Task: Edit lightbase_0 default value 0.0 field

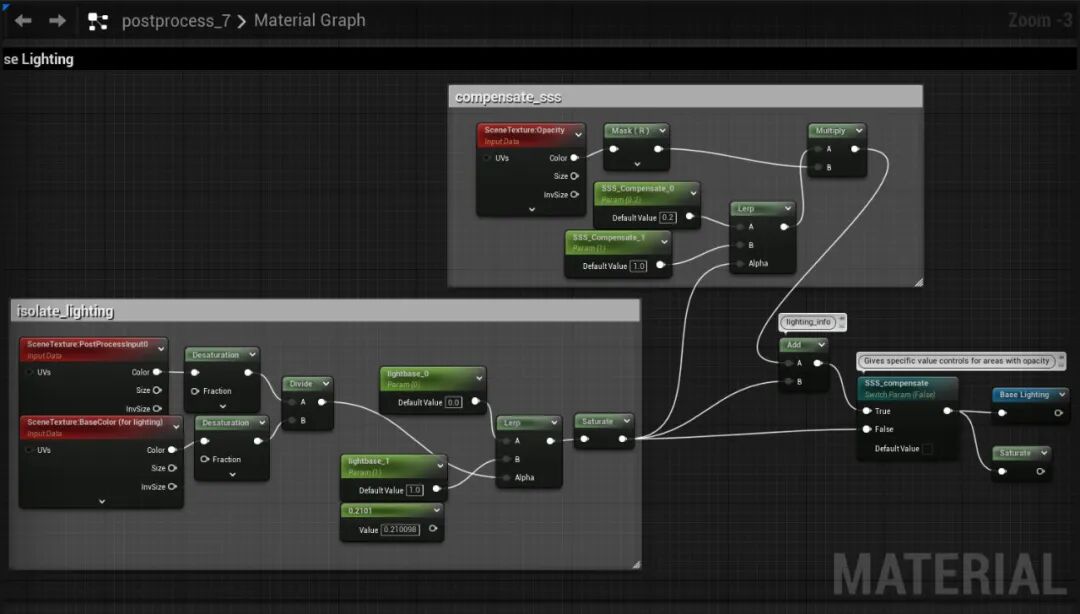Action: click(453, 402)
